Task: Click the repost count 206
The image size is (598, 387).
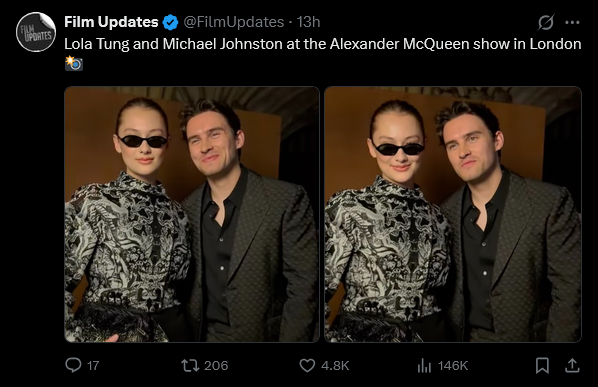Action: pos(216,366)
